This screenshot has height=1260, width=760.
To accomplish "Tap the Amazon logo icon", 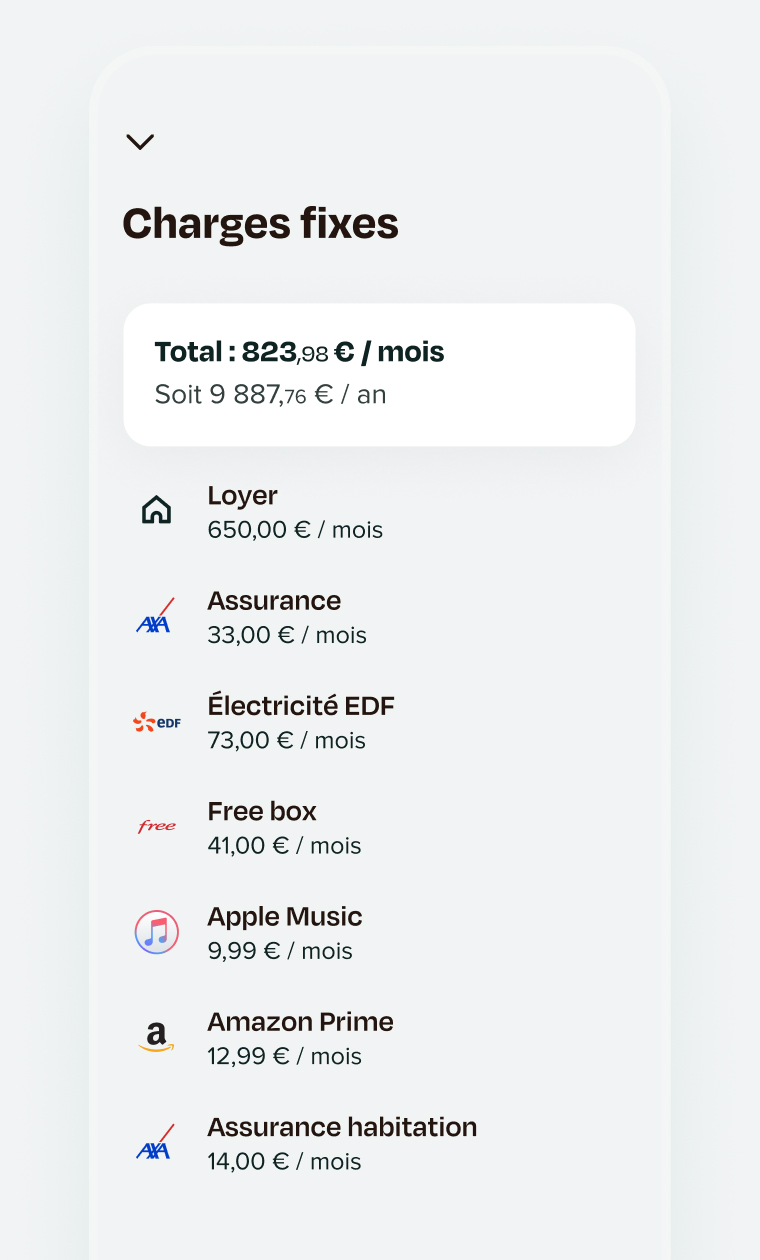I will tap(156, 1037).
